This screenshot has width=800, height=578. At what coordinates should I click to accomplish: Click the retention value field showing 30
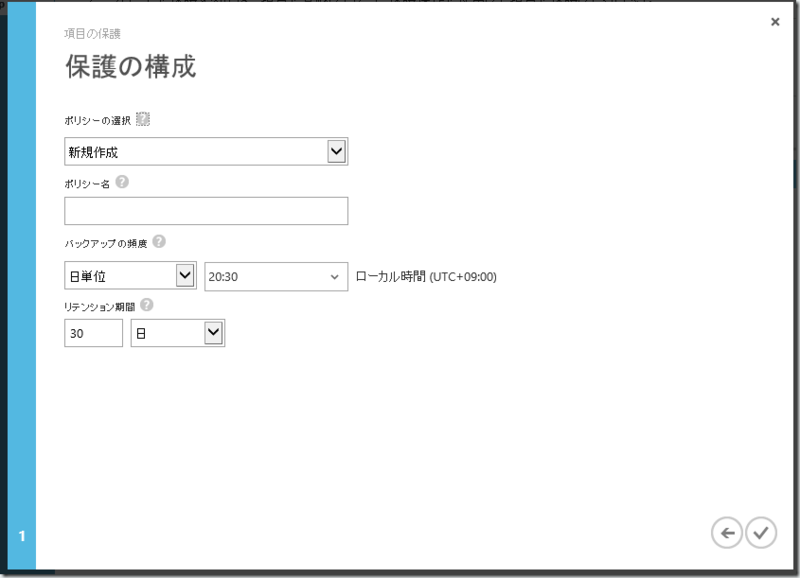[93, 333]
